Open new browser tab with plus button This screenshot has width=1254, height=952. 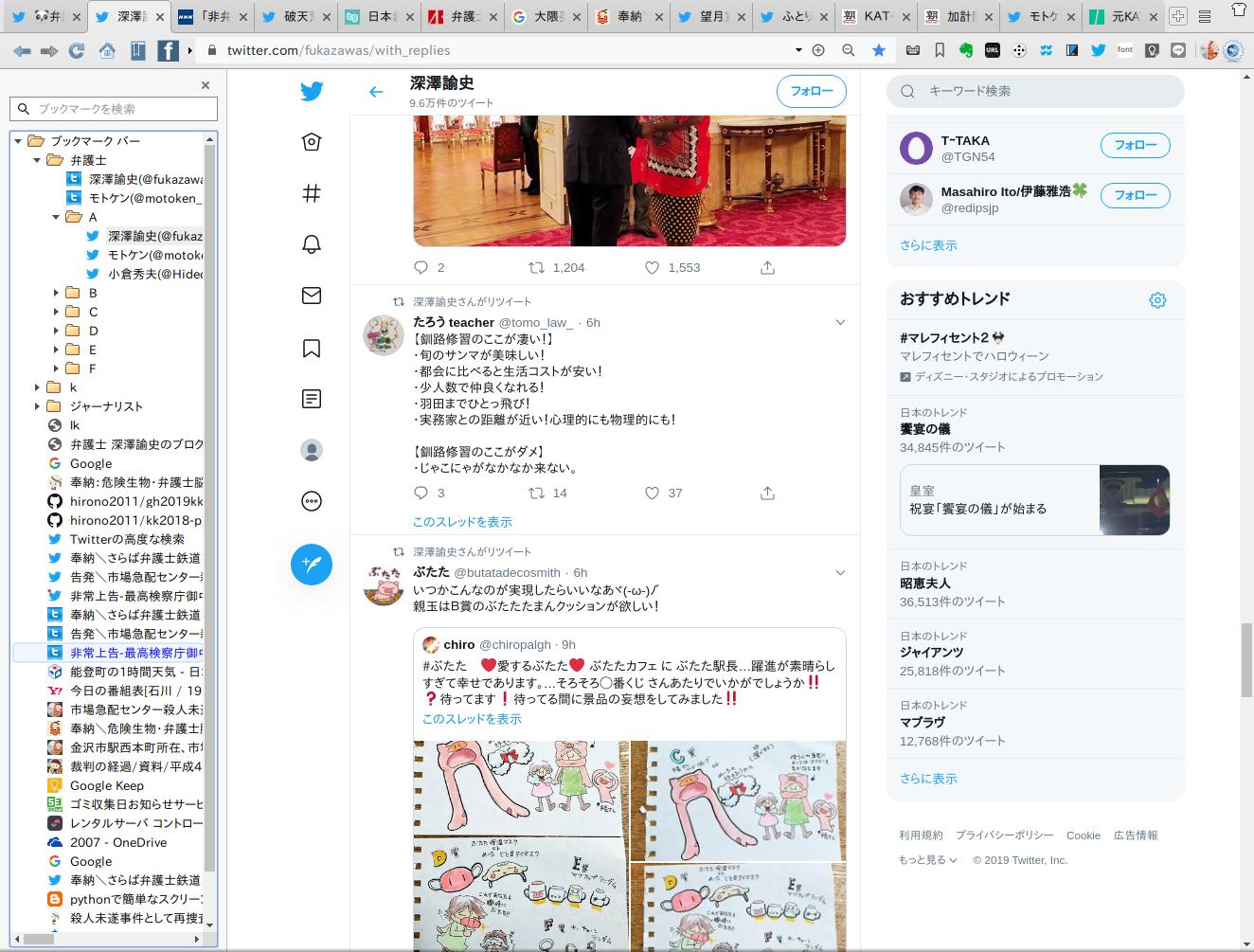coord(1178,16)
